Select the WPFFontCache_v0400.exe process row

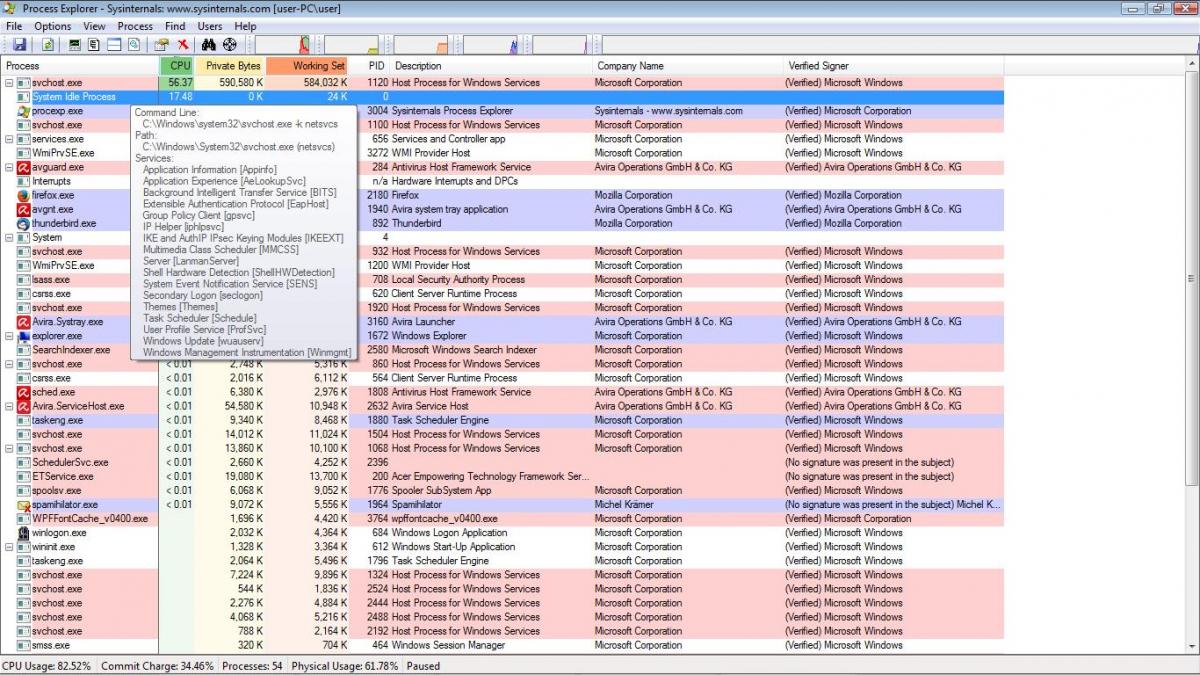point(501,519)
